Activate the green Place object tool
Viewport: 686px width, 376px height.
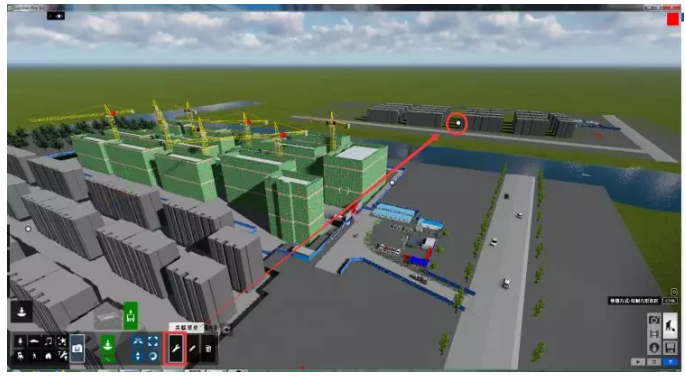point(108,345)
